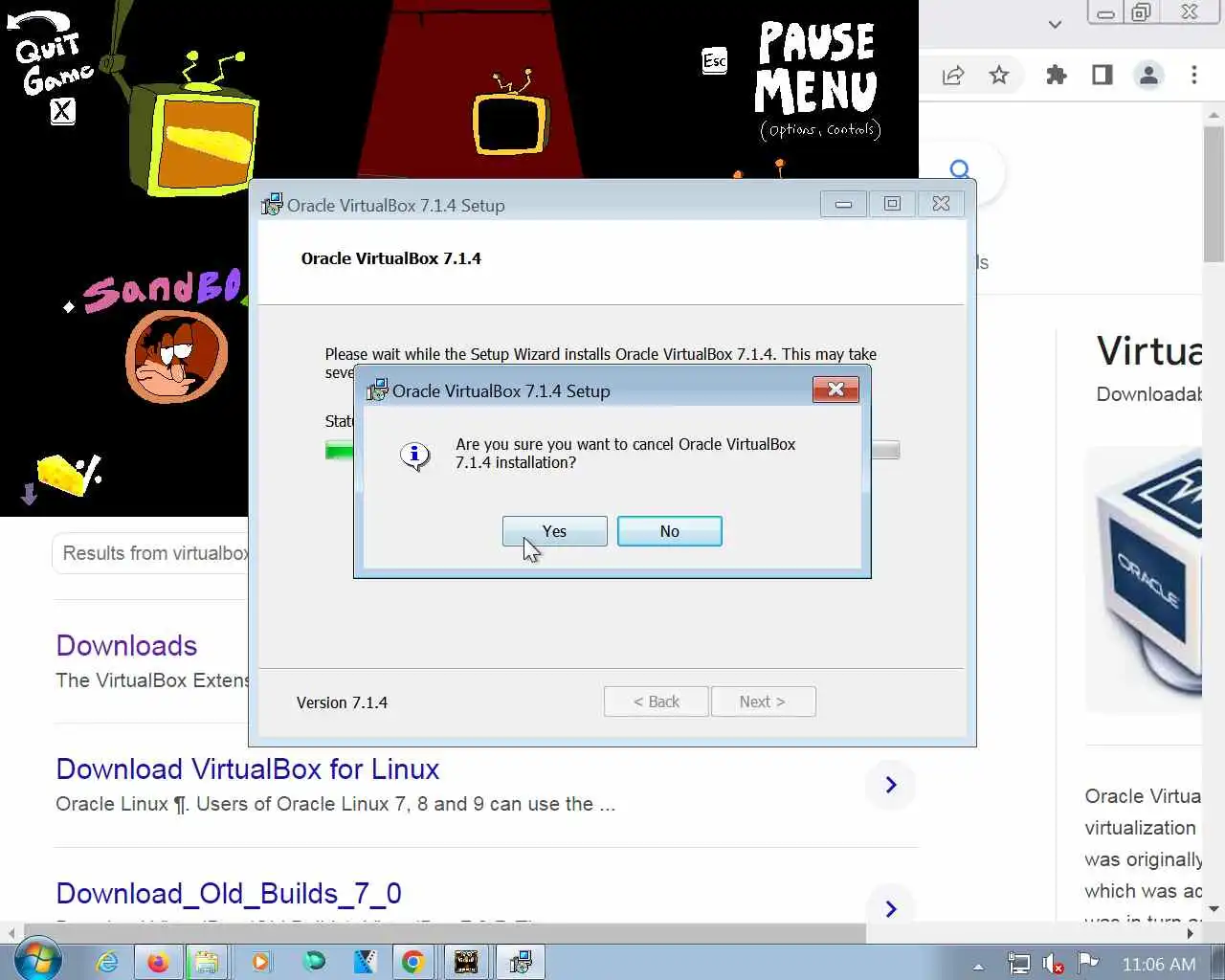Click the installation progress bar
The height and width of the screenshot is (980, 1225).
coord(612,450)
